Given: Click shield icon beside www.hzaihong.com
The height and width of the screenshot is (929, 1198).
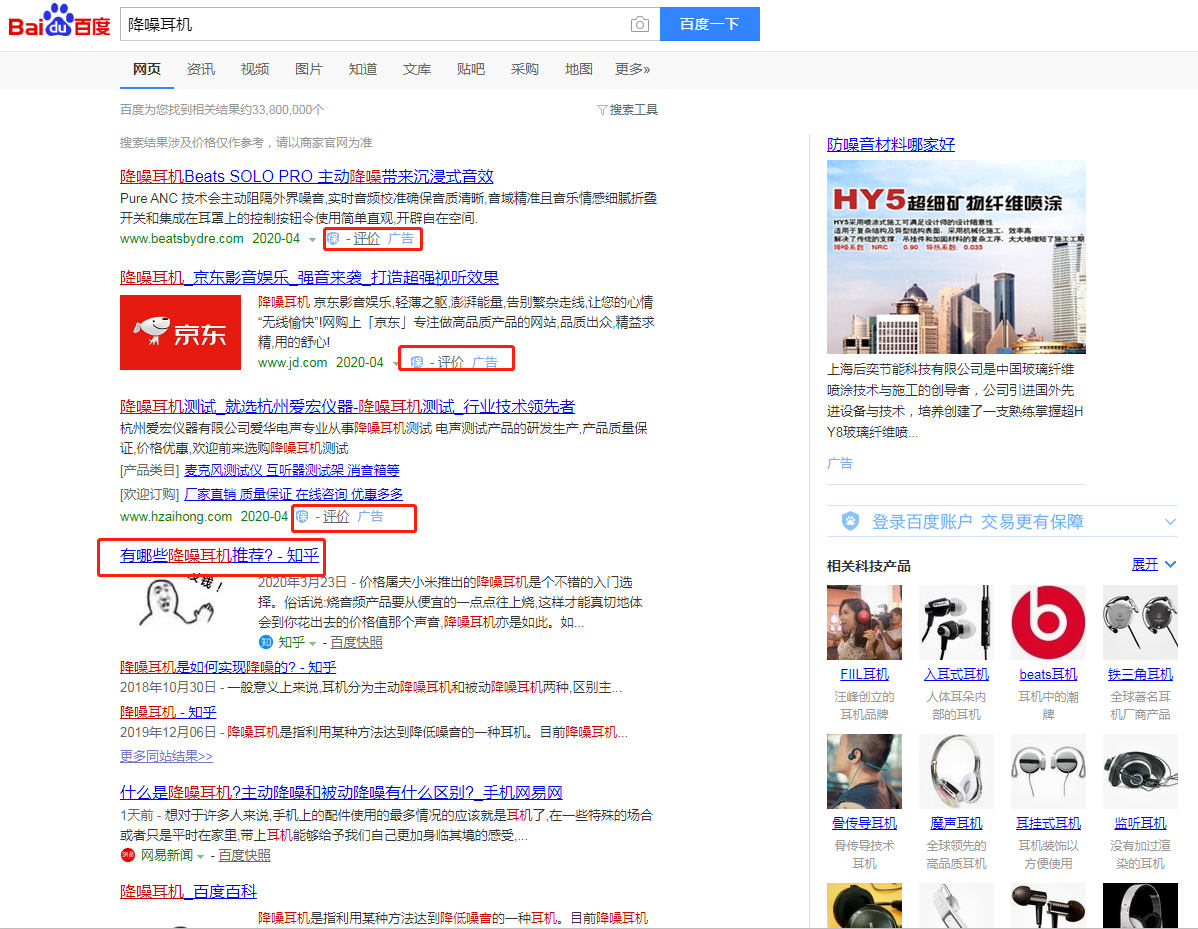Looking at the screenshot, I should [x=302, y=516].
